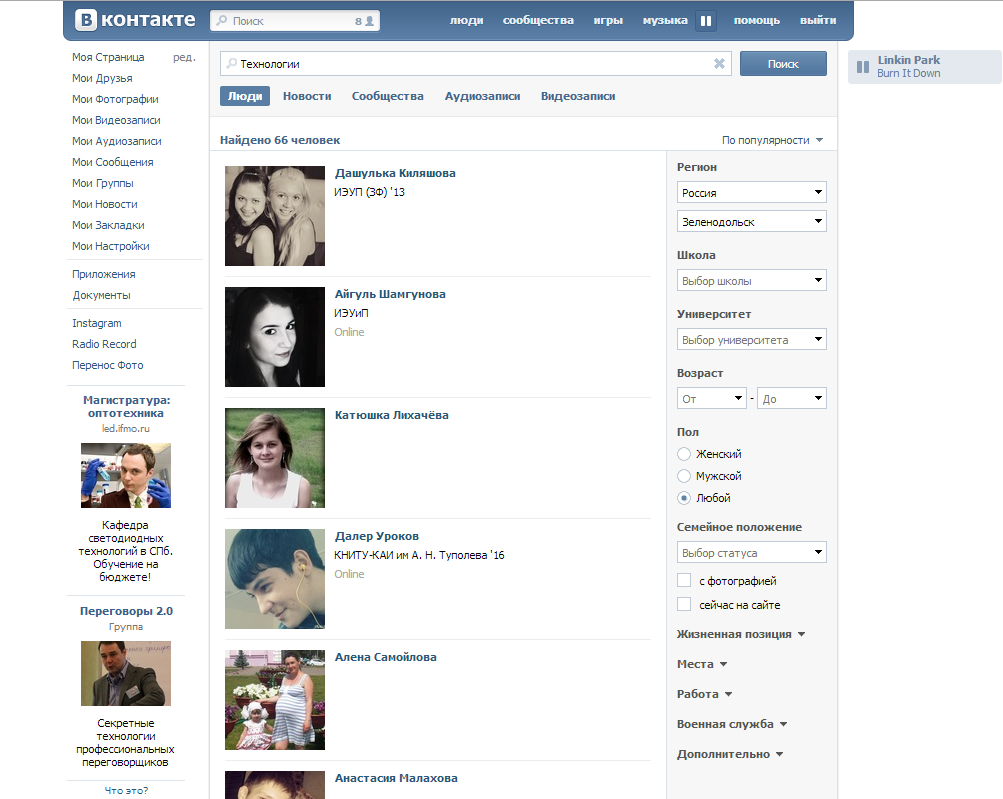Open Мои Настройки in sidebar
The image size is (1003, 799).
point(111,246)
